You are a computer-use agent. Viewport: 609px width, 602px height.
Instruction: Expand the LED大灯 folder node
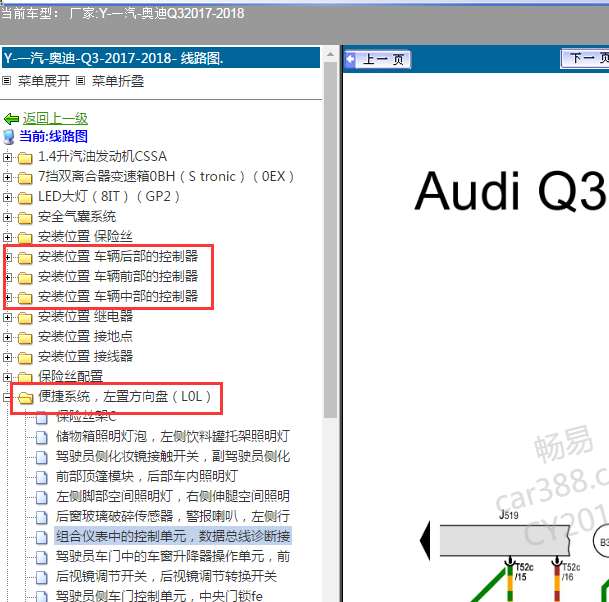(x=7, y=197)
